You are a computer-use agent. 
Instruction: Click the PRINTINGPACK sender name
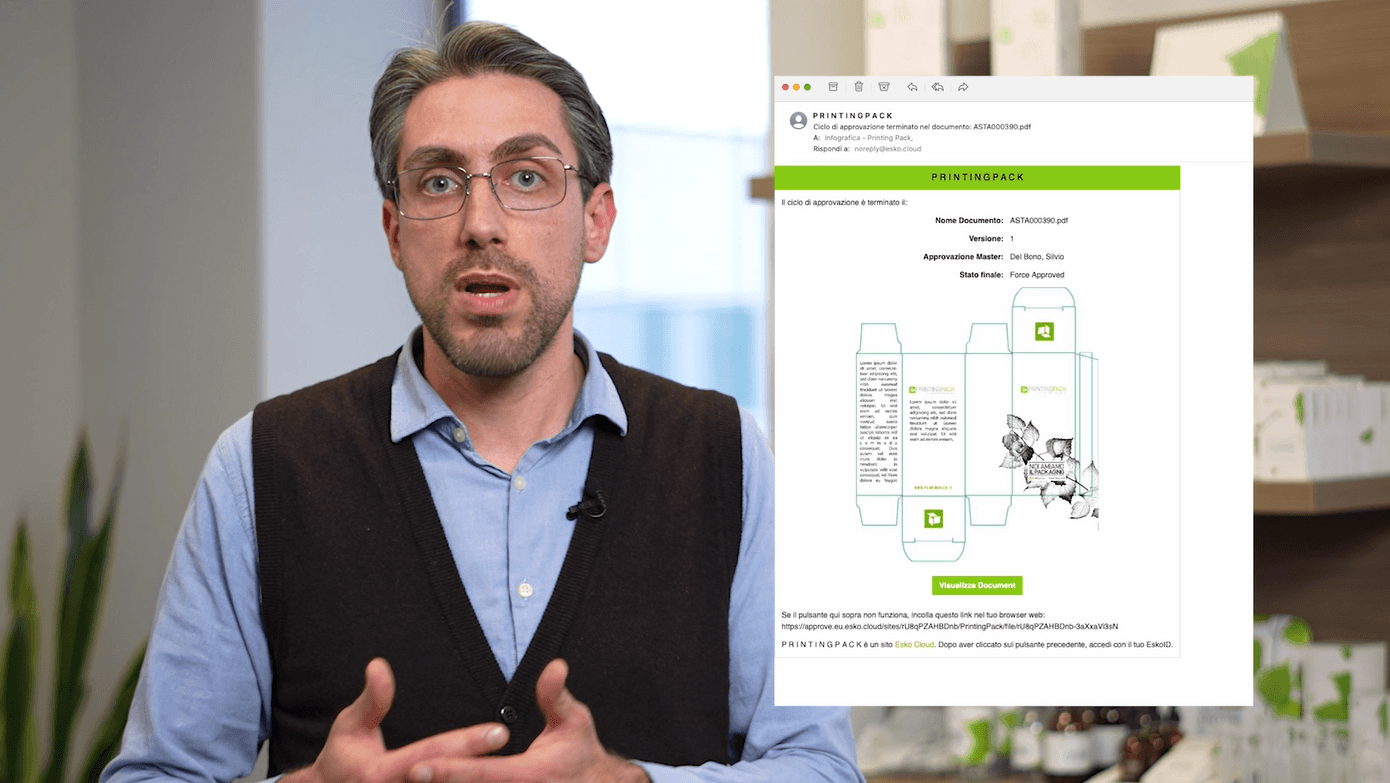coord(853,116)
